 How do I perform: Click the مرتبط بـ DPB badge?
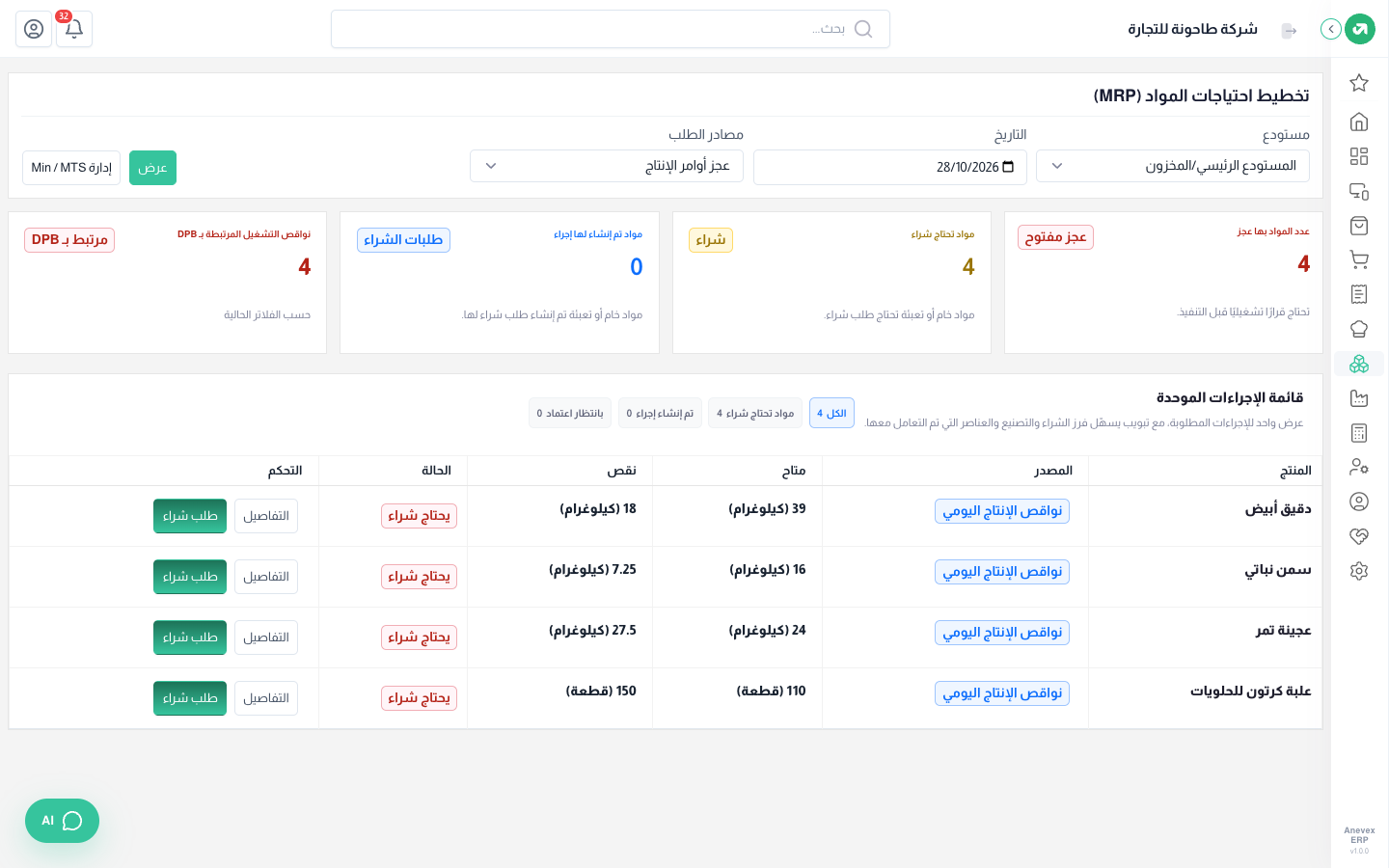(69, 240)
